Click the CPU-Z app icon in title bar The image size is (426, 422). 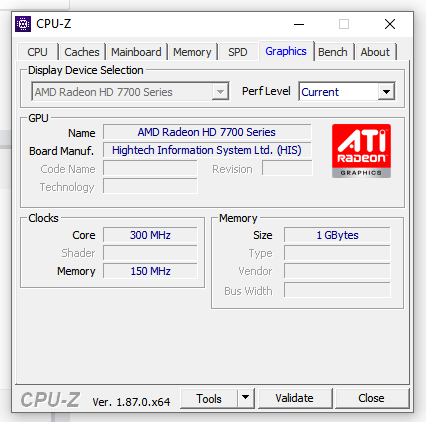coord(23,24)
